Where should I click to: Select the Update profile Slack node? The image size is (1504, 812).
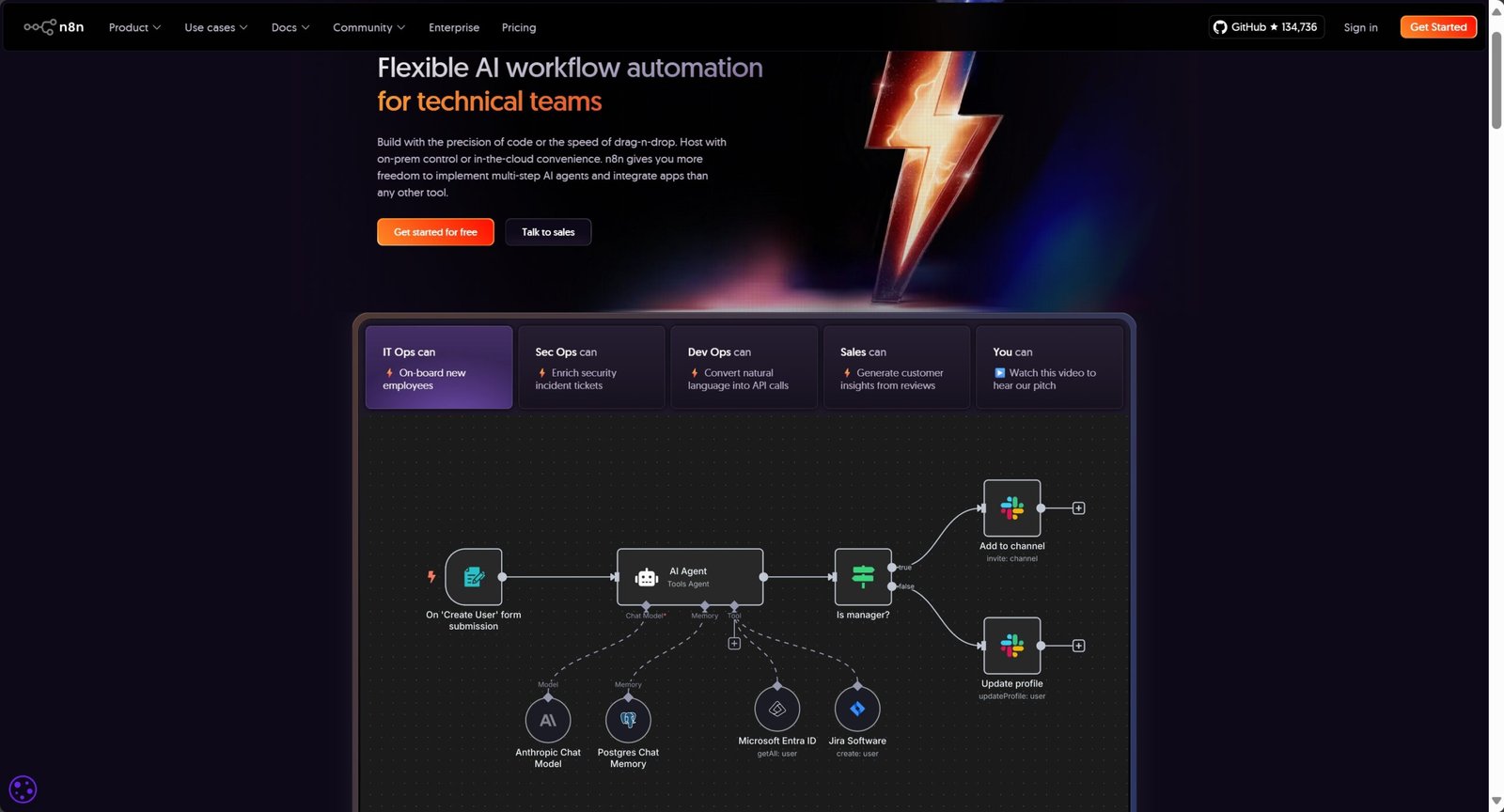point(1012,646)
